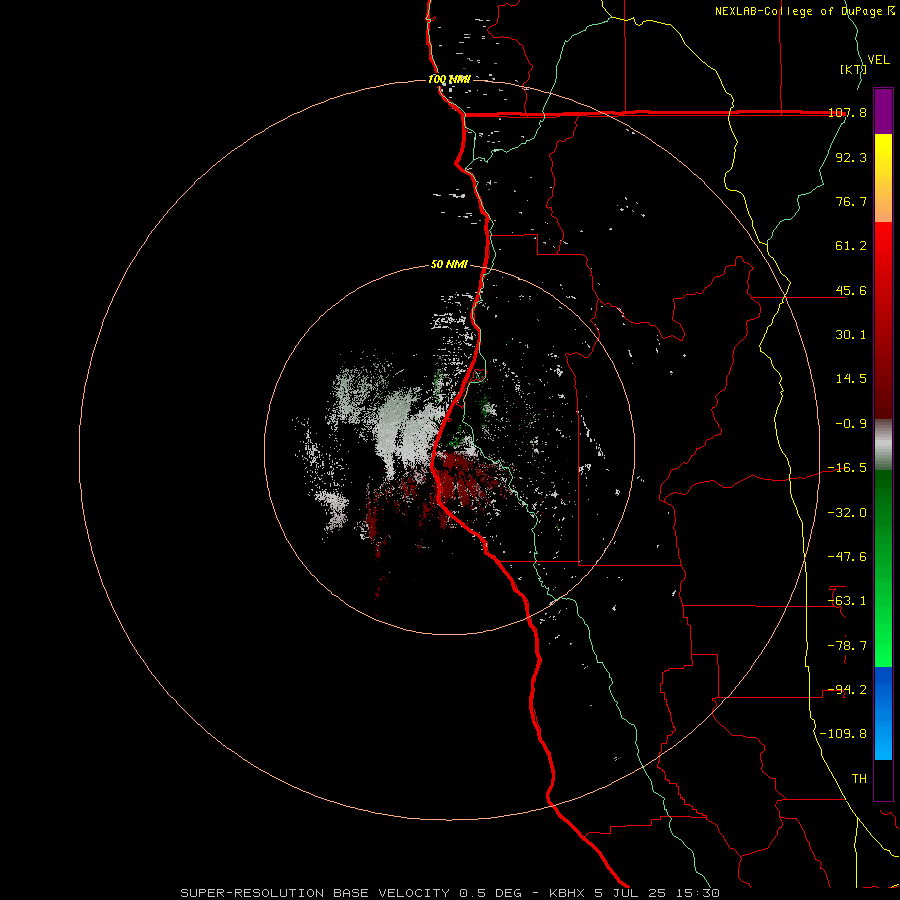Select the 107.8 legend value
The image size is (900, 900).
point(847,112)
